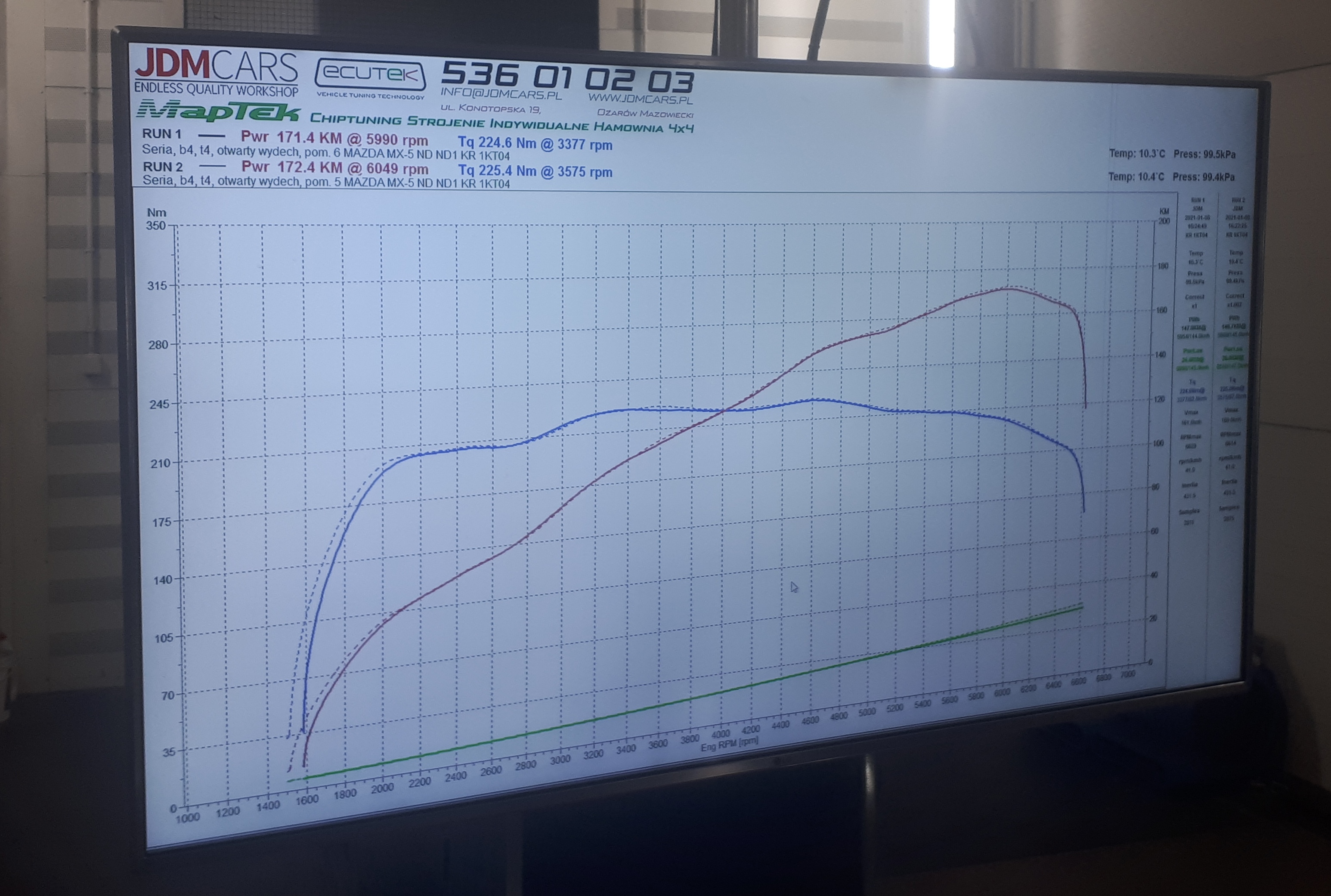Click the end of the green losses line

1082,607
